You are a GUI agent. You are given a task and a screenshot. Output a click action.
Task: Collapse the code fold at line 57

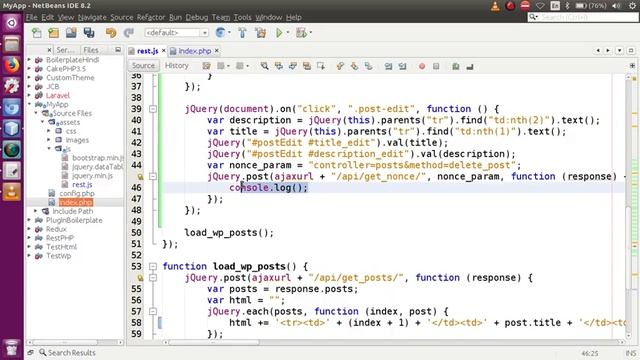(x=153, y=311)
